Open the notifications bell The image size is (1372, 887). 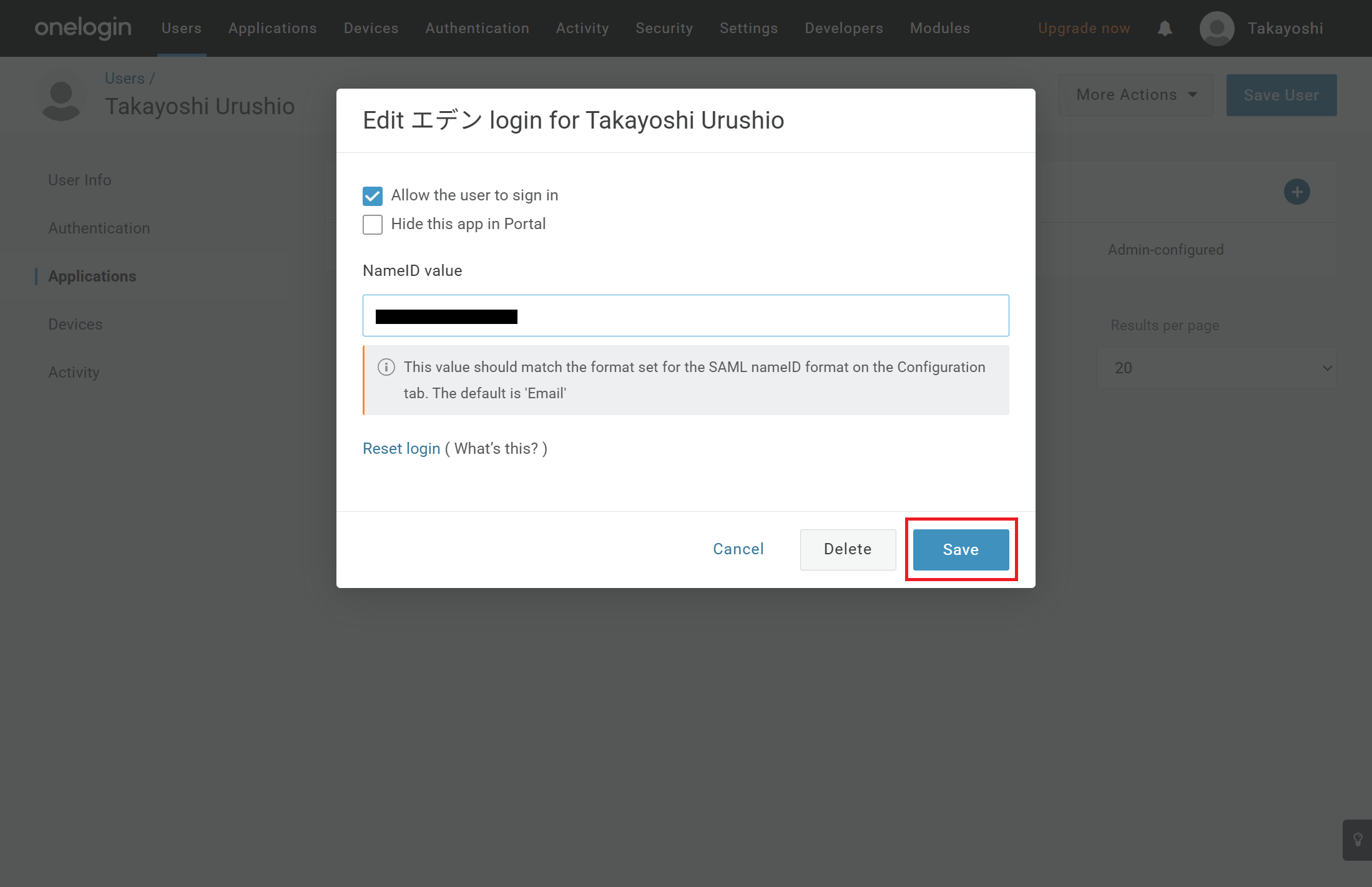tap(1165, 29)
